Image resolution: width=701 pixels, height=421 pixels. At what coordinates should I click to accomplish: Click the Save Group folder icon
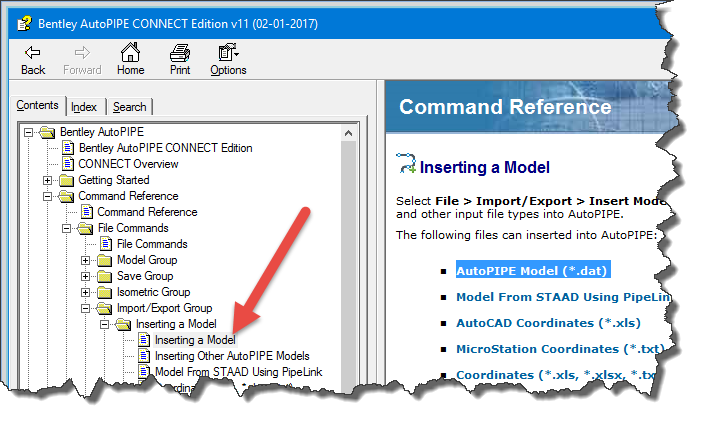[105, 276]
